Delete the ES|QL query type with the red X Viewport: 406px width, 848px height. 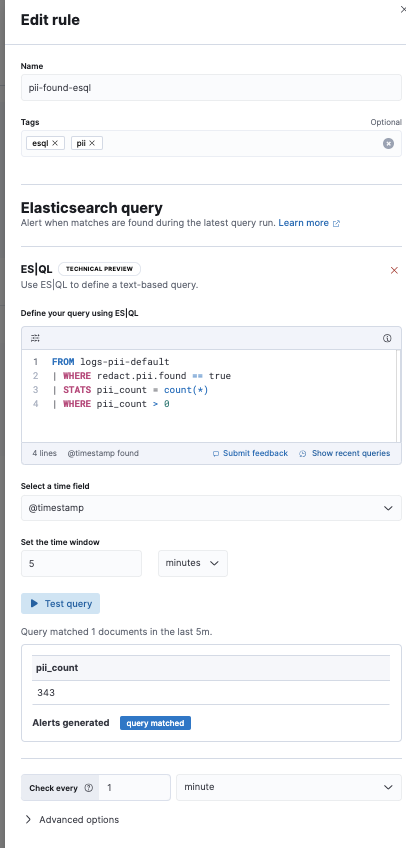tap(394, 270)
